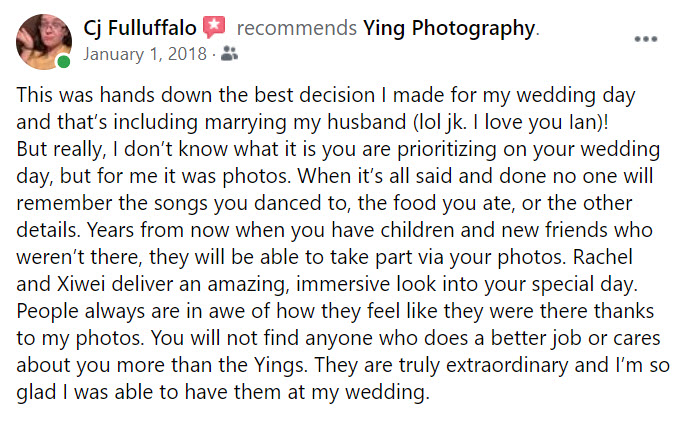The height and width of the screenshot is (426, 689).
Task: Click the red star recommendation badge
Action: [x=214, y=27]
